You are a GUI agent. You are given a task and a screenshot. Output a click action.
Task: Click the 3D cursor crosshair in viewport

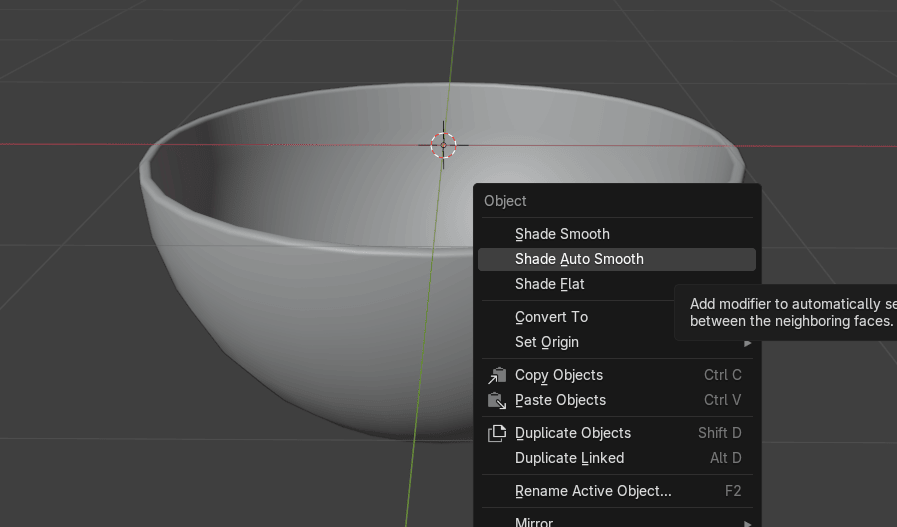click(x=443, y=145)
